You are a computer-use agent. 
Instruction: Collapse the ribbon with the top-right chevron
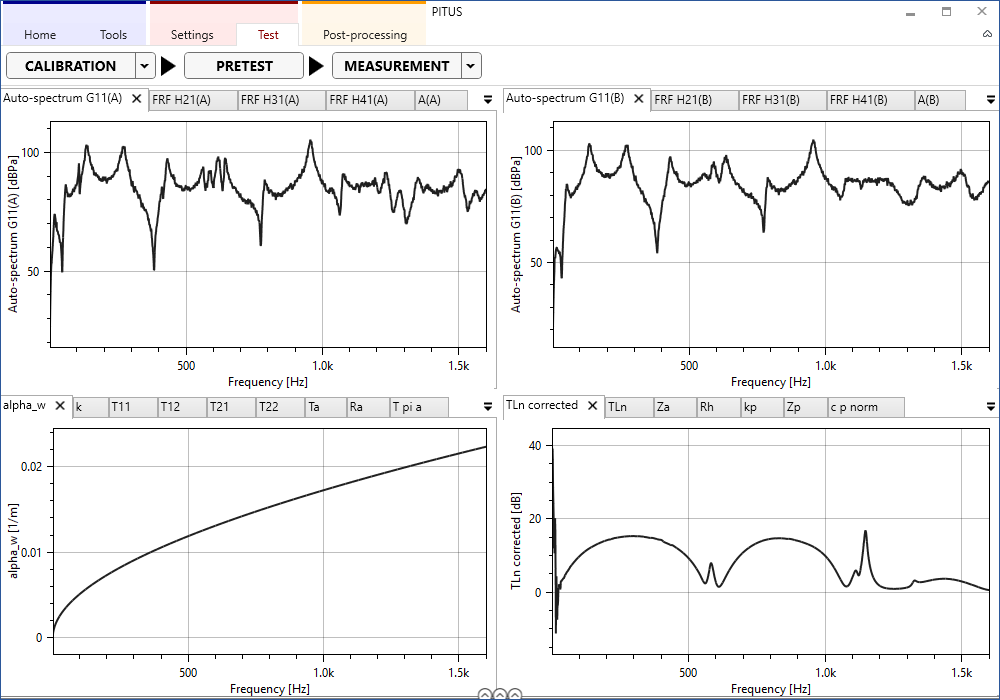point(988,34)
